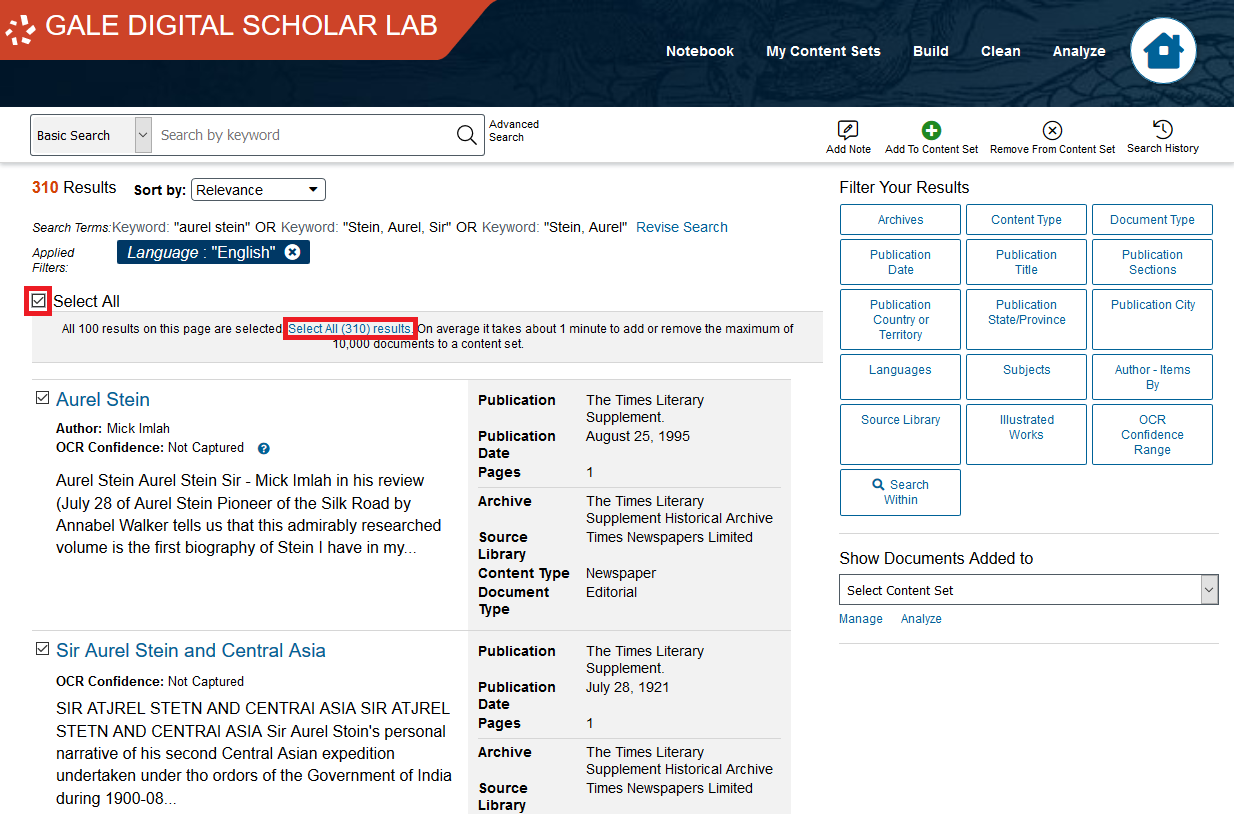Open the Sort by Relevance dropdown
The width and height of the screenshot is (1234, 814).
(x=258, y=189)
